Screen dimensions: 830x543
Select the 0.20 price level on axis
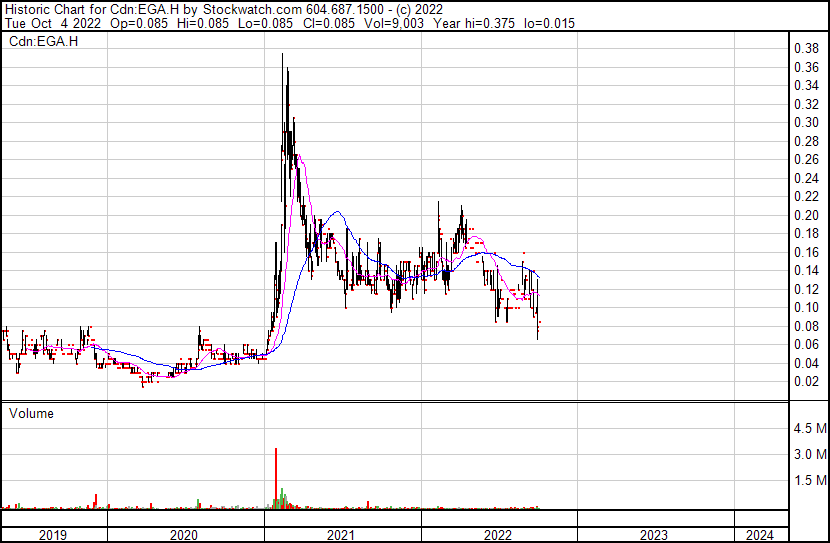(x=806, y=215)
